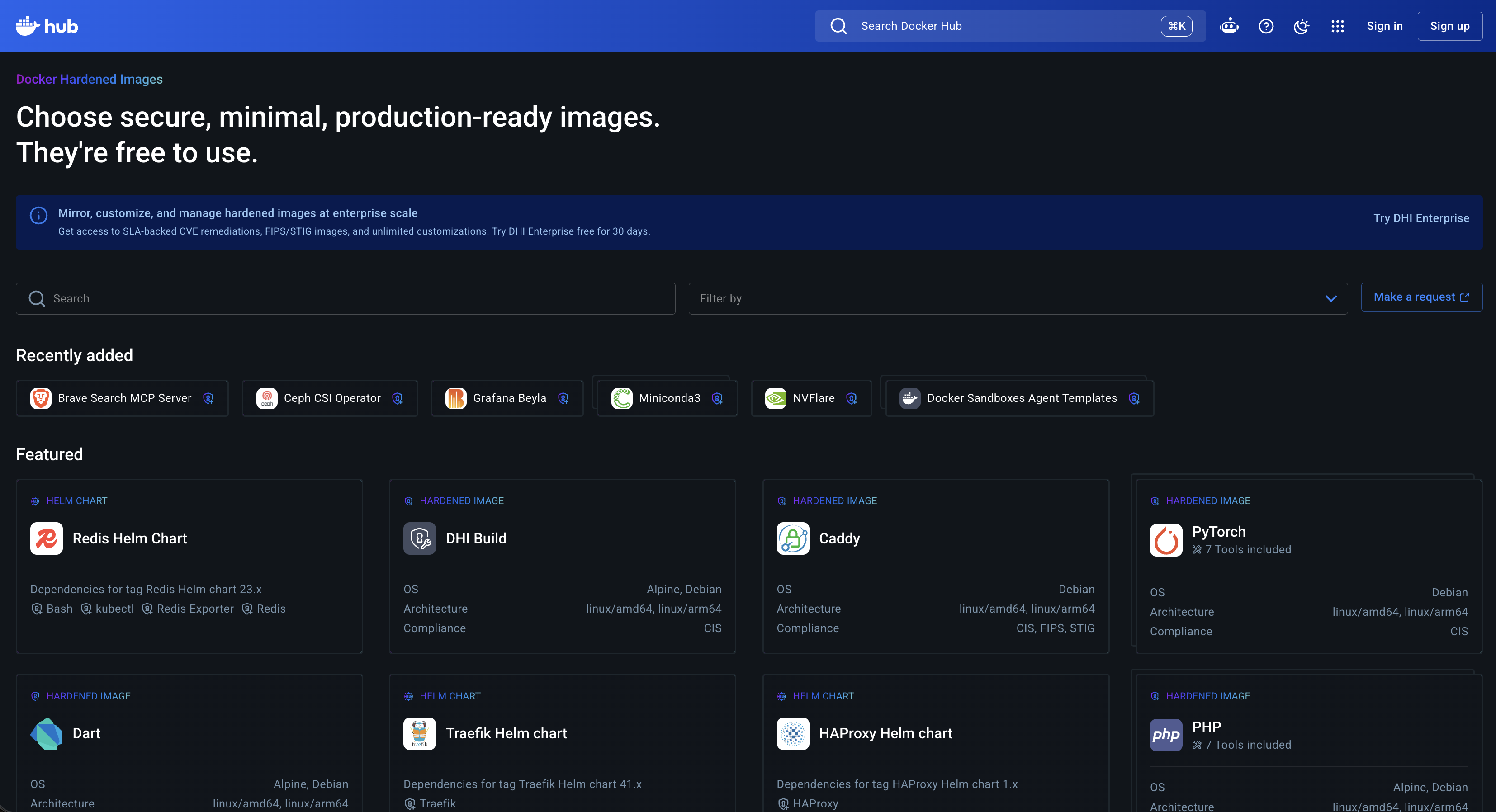Click the Bash dependency in Redis Helm Chart

tap(52, 609)
